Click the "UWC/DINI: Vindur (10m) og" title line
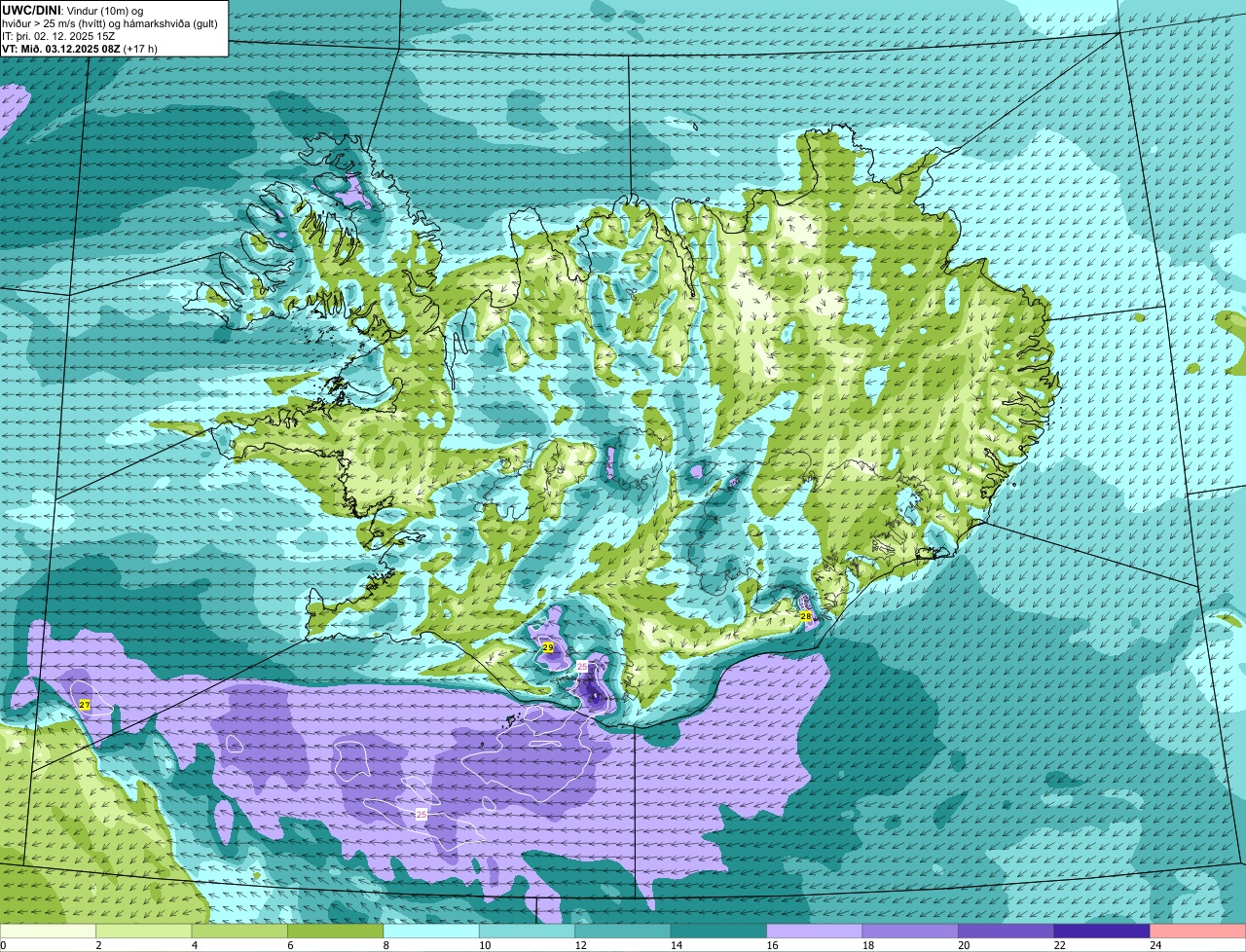The width and height of the screenshot is (1246, 952). [73, 10]
